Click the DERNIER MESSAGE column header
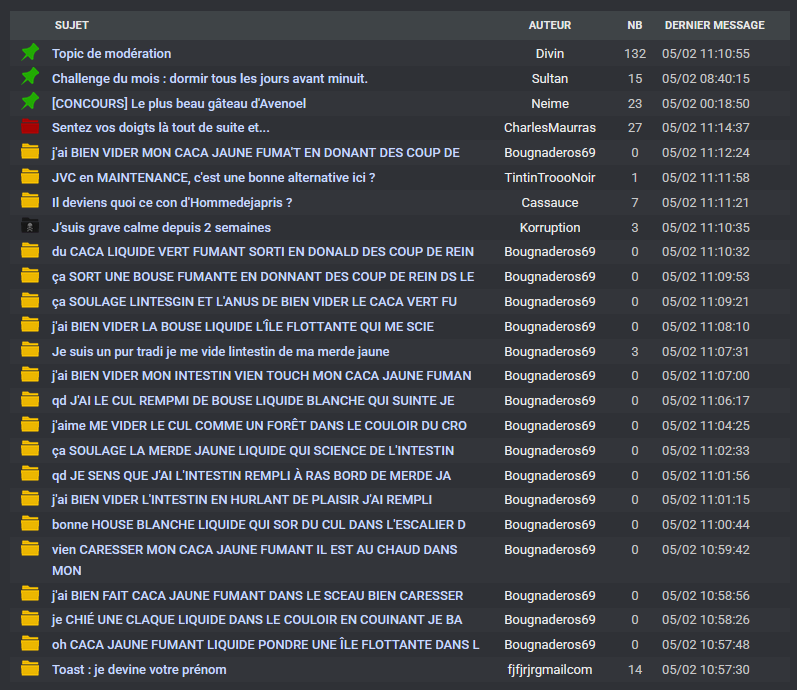797x690 pixels. [714, 25]
